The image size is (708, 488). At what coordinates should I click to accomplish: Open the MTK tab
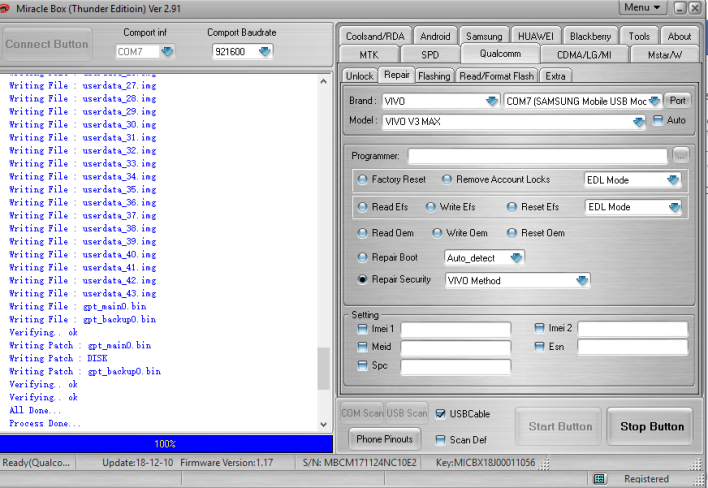coord(367,53)
